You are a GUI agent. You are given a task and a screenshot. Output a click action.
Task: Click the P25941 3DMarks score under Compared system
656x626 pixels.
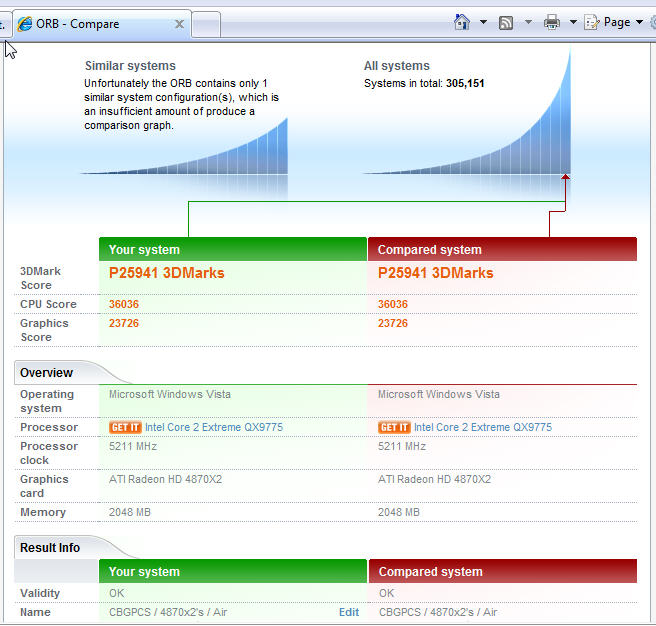pyautogui.click(x=436, y=273)
